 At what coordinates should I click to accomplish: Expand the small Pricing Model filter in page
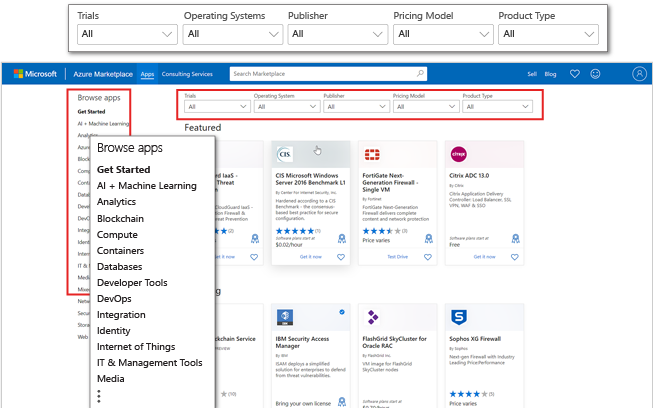coord(426,107)
